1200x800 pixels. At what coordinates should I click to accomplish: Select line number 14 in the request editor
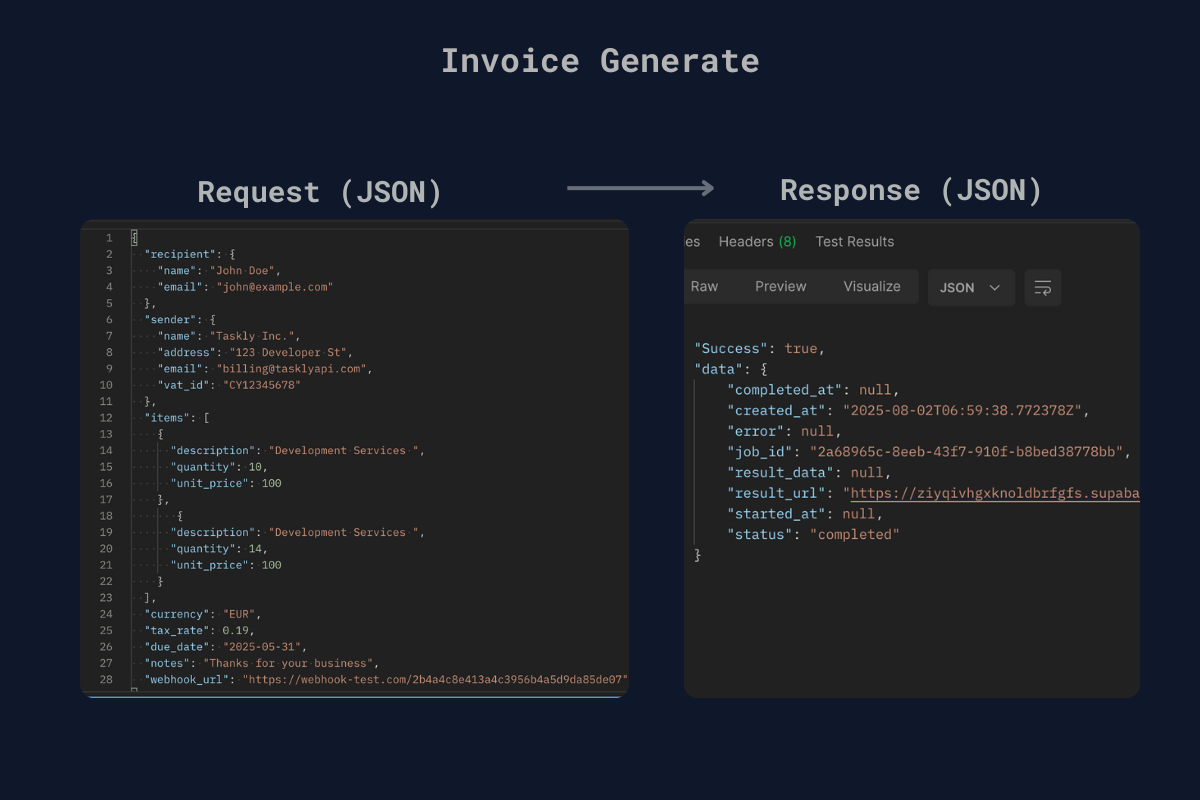107,450
